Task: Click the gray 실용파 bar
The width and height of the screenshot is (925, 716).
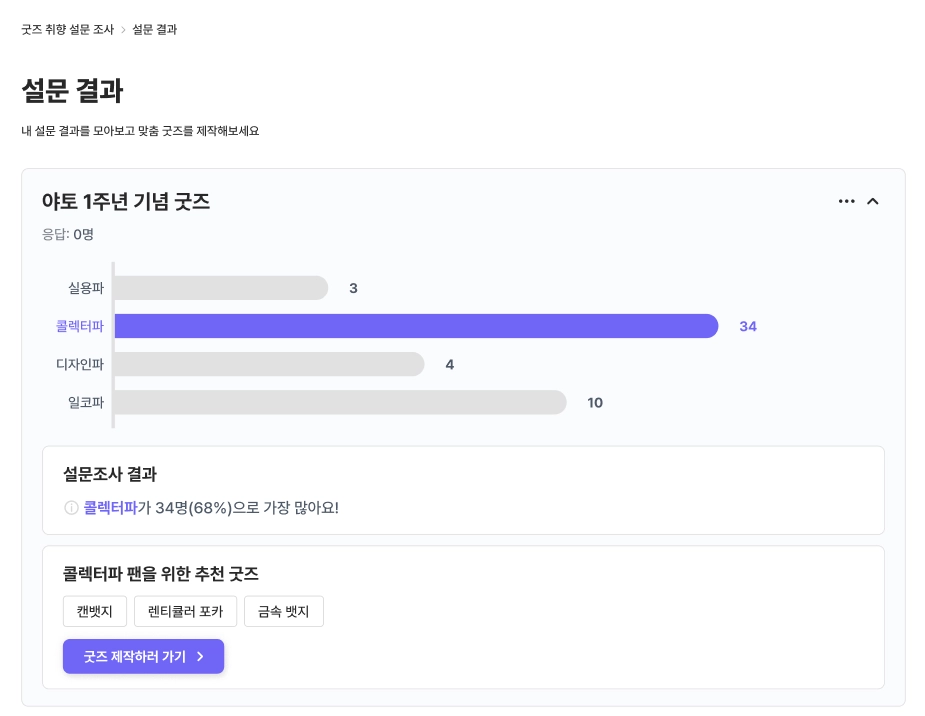Action: pos(221,288)
